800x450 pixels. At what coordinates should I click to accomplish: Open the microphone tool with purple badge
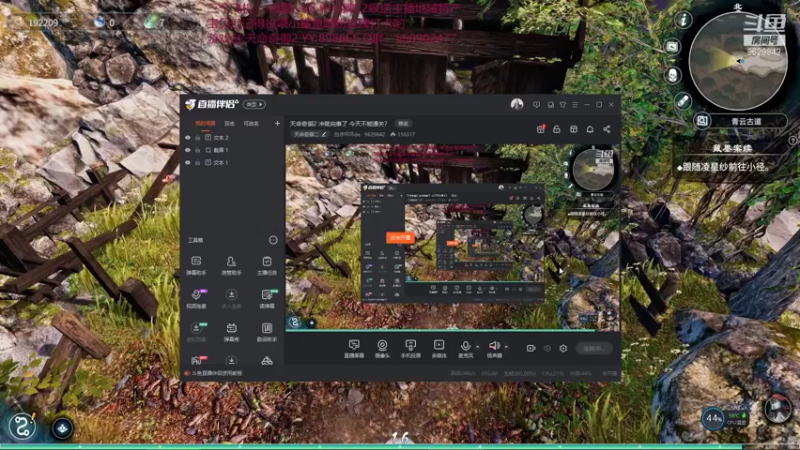(196, 298)
